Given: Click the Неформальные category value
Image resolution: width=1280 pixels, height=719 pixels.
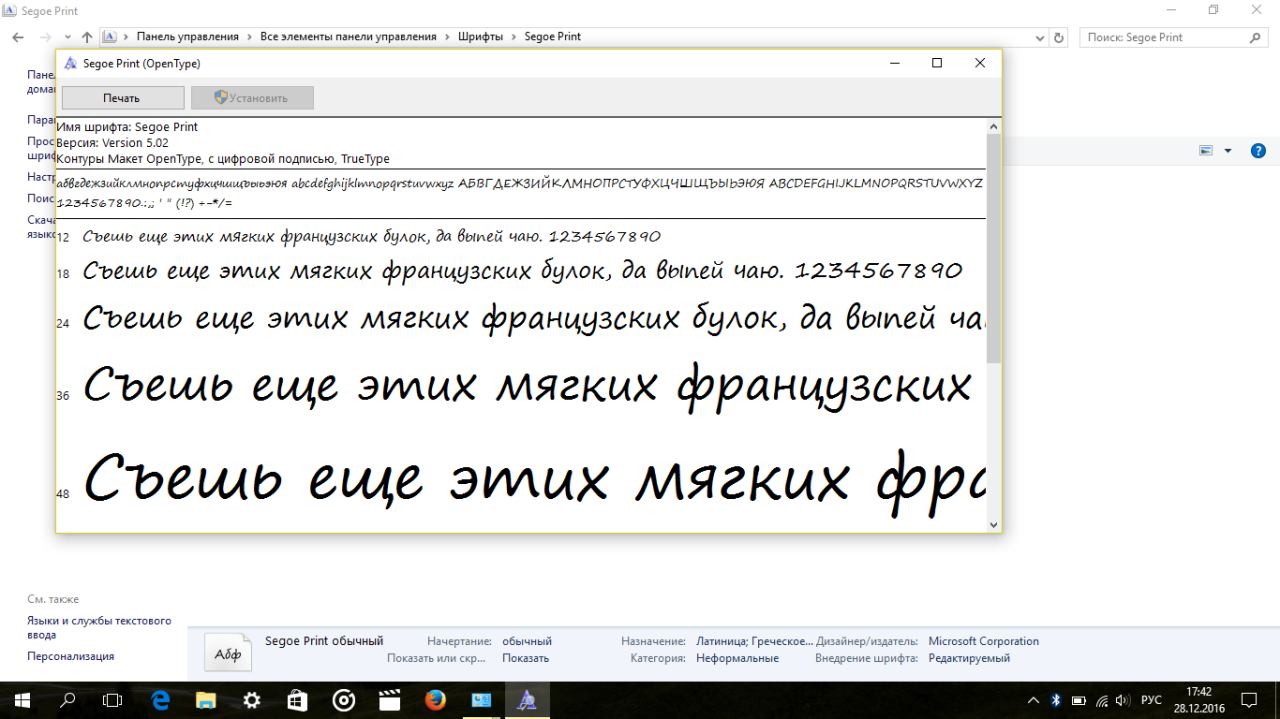Looking at the screenshot, I should [737, 658].
